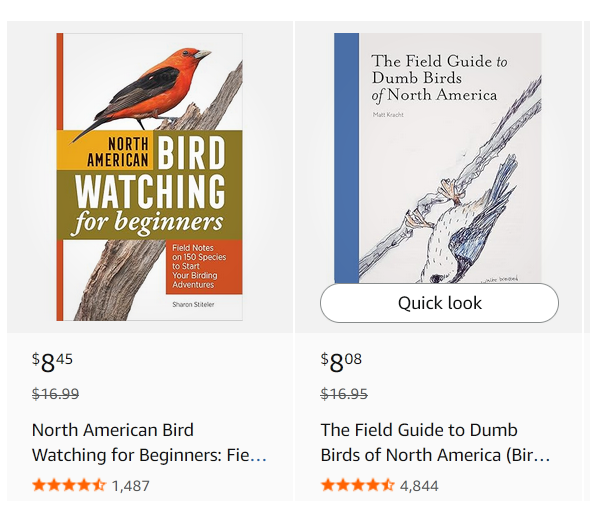590x515 pixels.
Task: Open the 4,844 reviews count
Action: tap(419, 486)
